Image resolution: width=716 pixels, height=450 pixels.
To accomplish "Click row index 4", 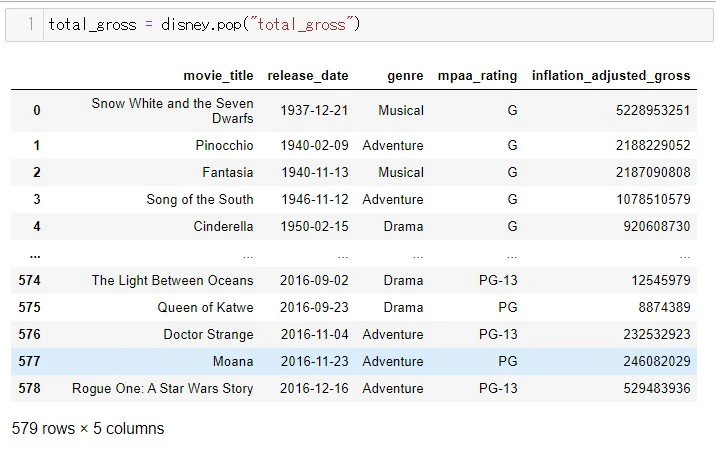I will (x=37, y=226).
